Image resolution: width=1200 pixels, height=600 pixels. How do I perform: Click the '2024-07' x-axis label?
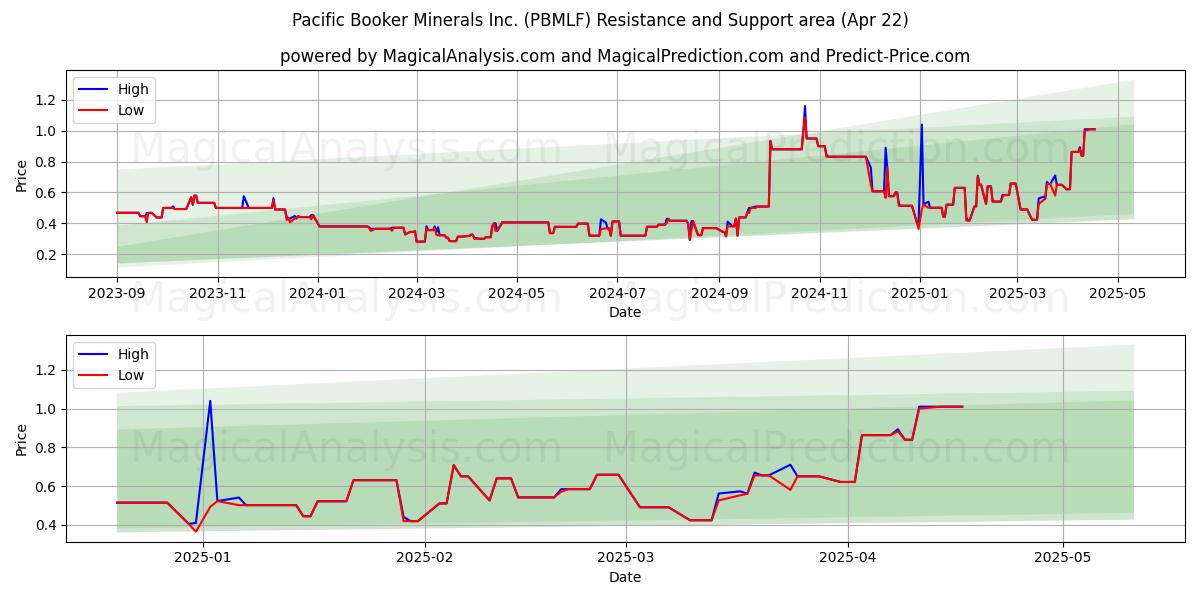617,293
